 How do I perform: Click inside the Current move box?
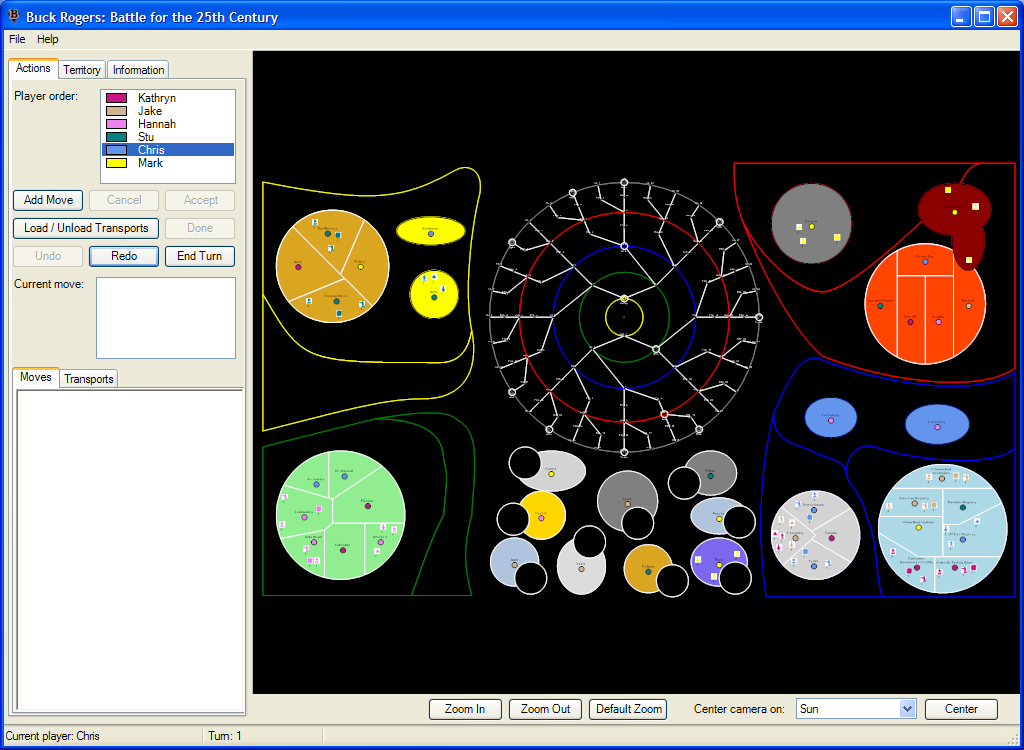click(x=166, y=318)
